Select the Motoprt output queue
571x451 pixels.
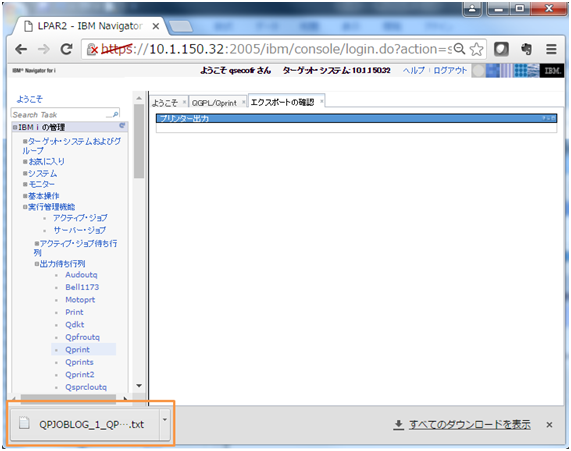pos(80,299)
